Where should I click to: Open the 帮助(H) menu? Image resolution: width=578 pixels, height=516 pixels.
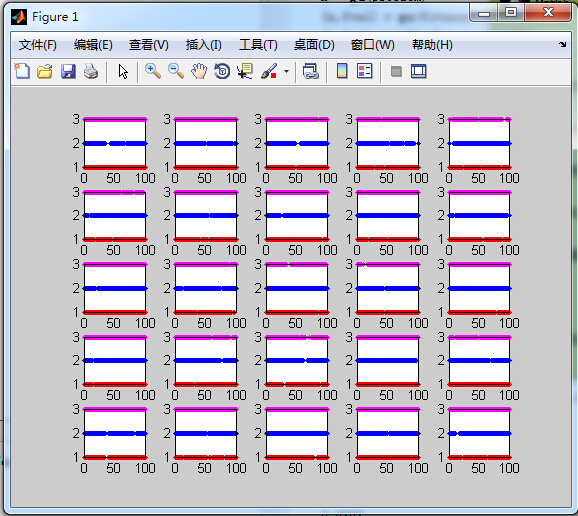click(432, 45)
